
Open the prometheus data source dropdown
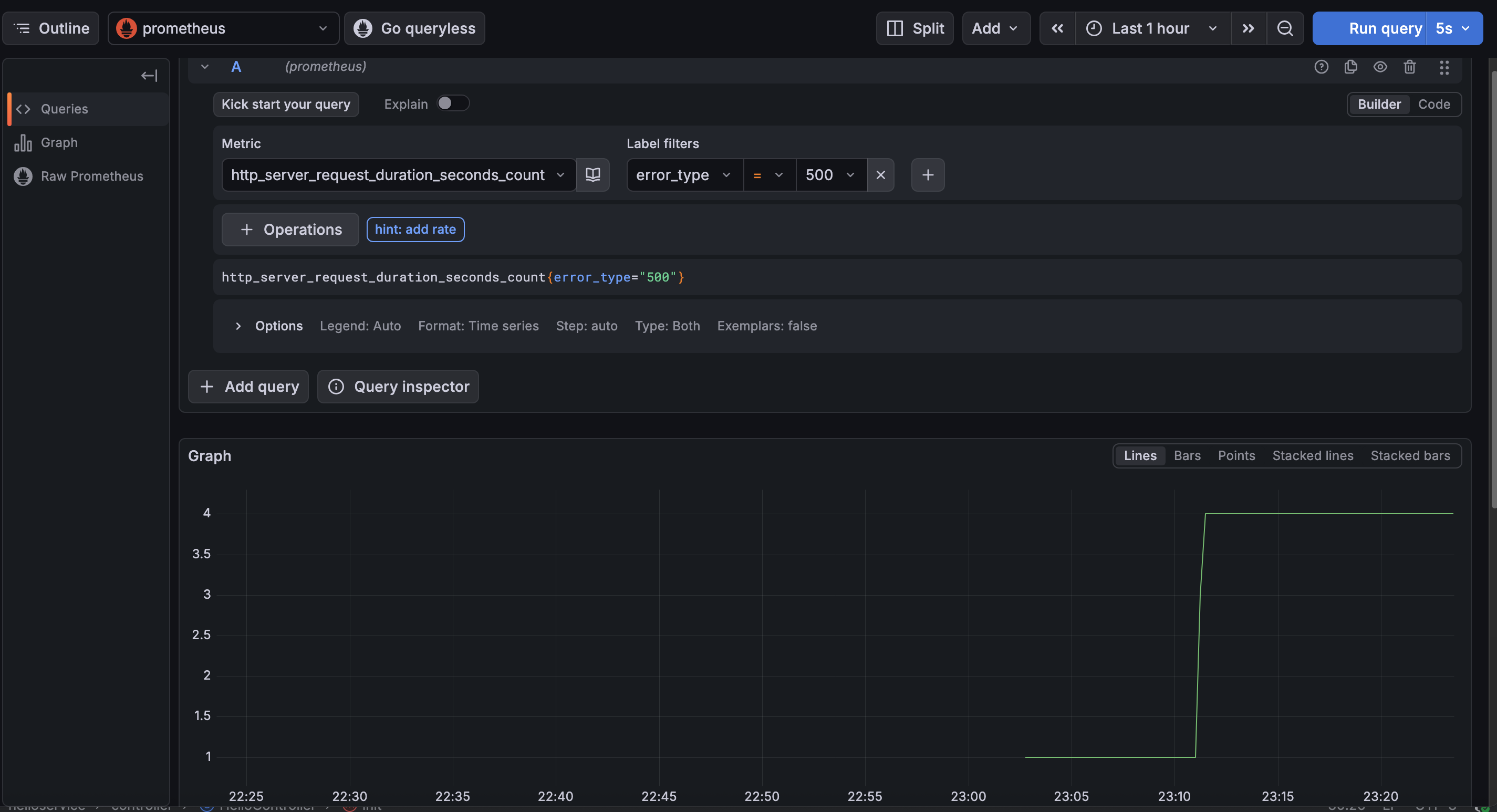coord(223,28)
